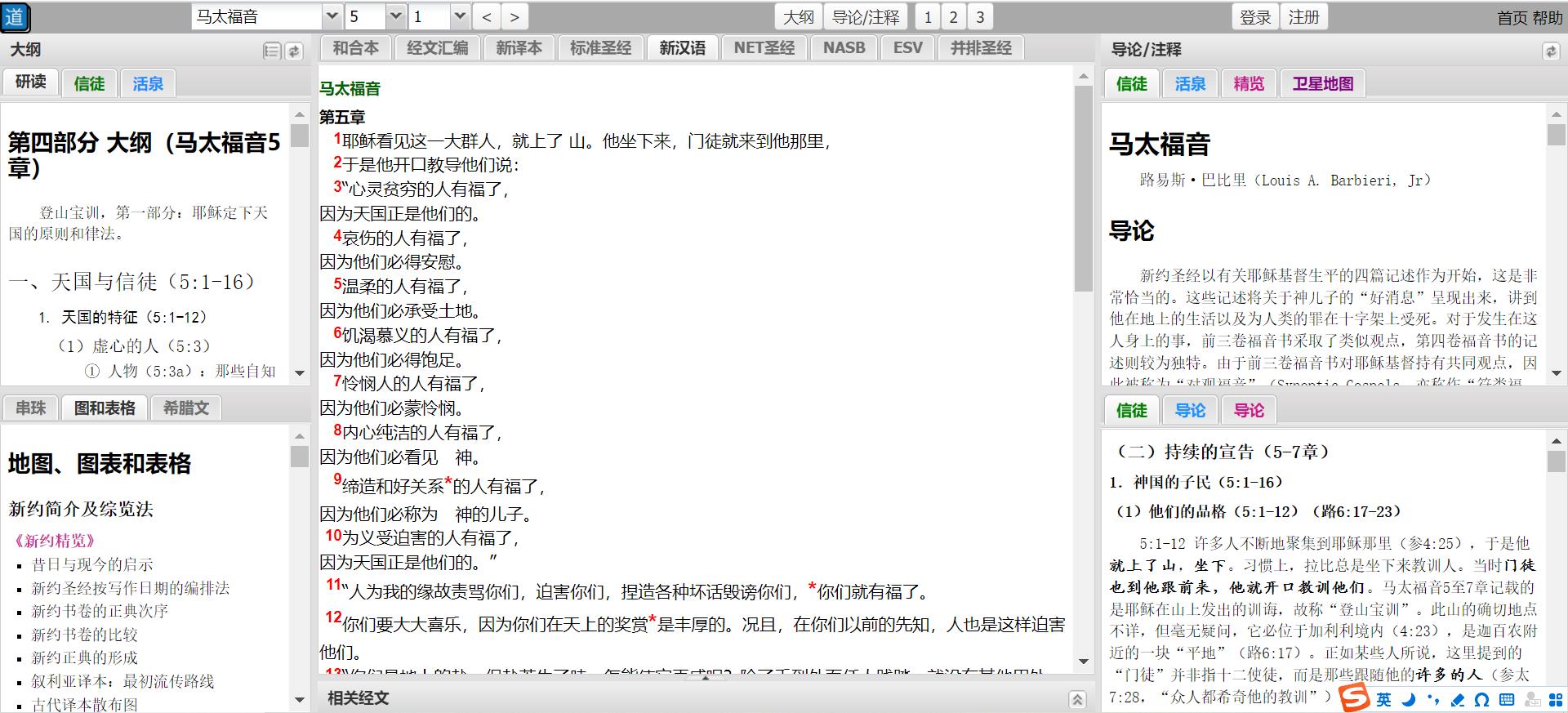Open the verse number 1 dropdown
Image resolution: width=1568 pixels, height=713 pixels.
(x=459, y=17)
